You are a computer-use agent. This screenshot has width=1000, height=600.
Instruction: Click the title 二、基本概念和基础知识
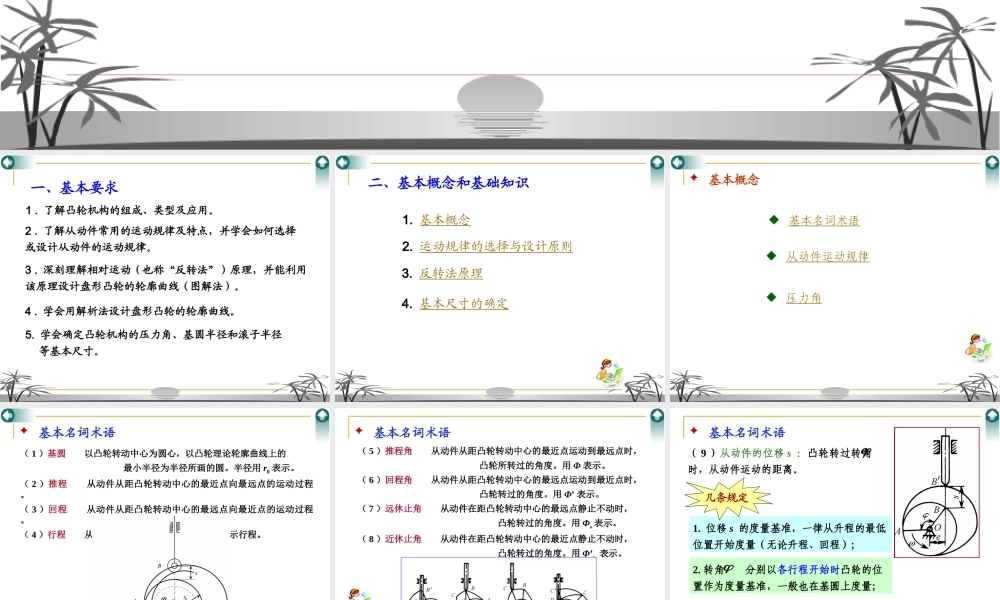450,181
